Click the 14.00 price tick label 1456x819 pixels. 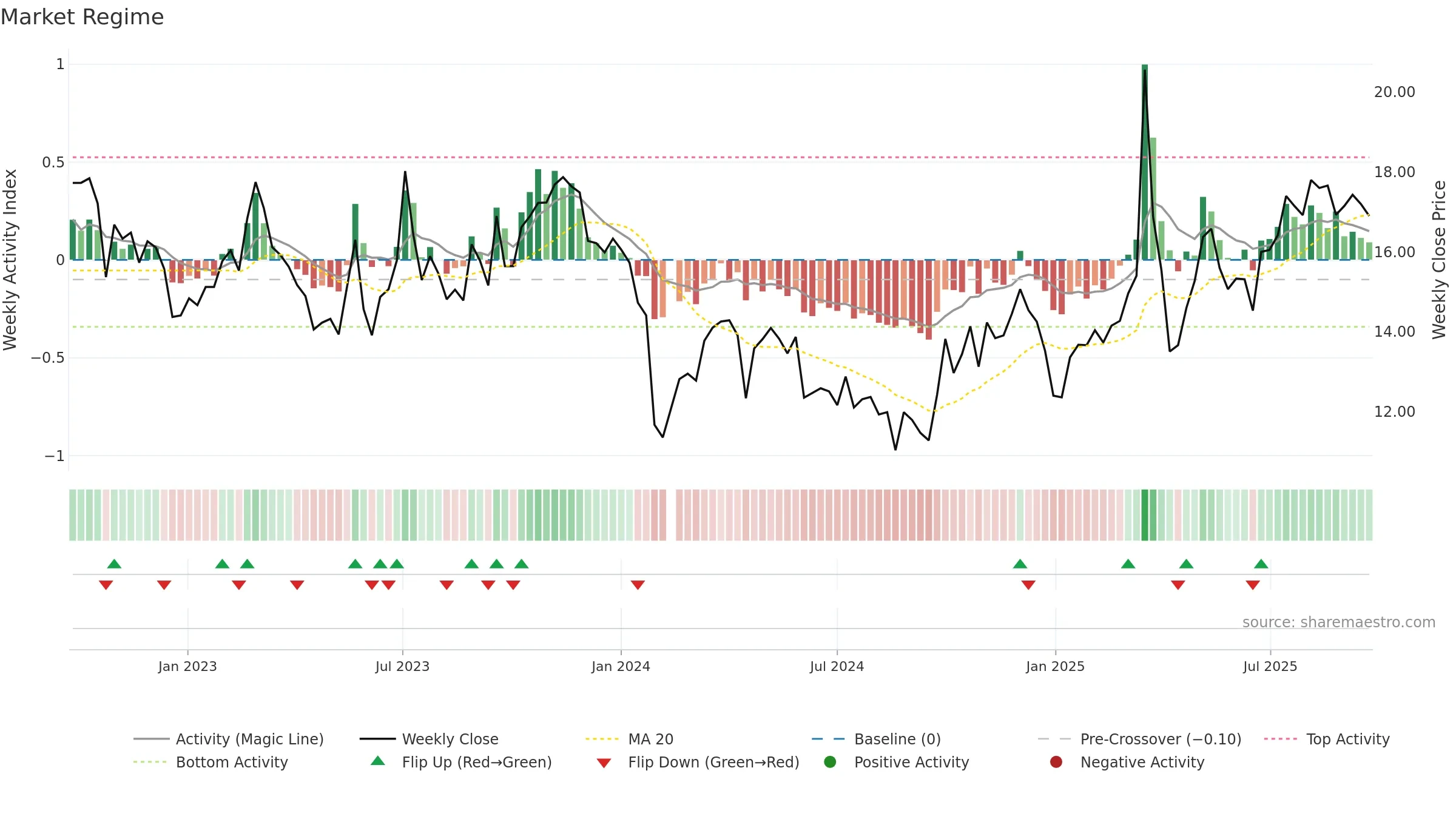tap(1394, 332)
